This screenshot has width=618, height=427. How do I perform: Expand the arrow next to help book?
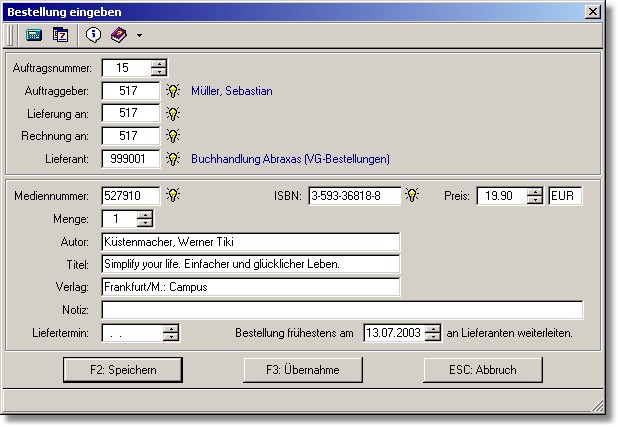click(139, 35)
